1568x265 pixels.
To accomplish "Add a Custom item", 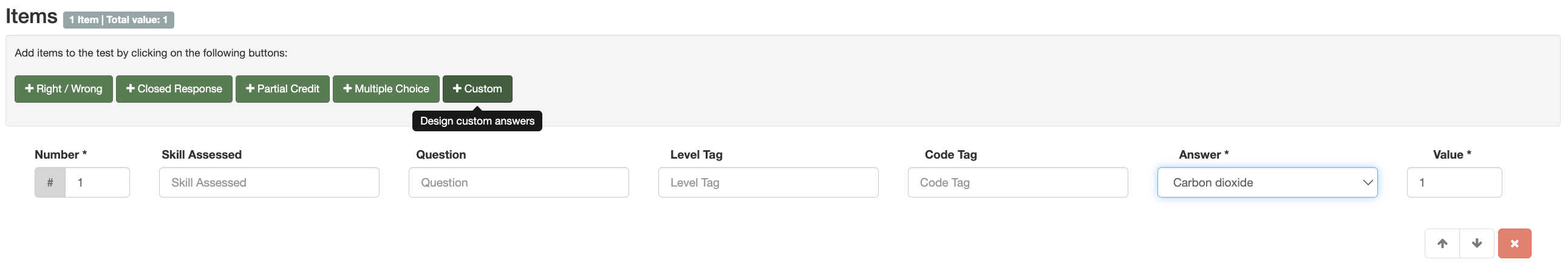I will pyautogui.click(x=477, y=89).
